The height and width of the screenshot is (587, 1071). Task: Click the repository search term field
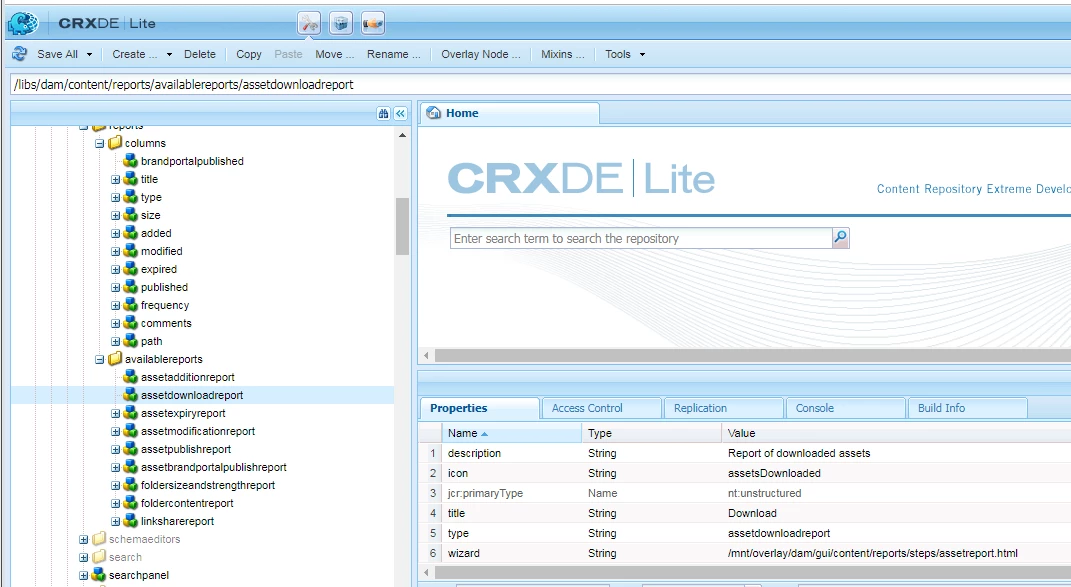(x=641, y=238)
